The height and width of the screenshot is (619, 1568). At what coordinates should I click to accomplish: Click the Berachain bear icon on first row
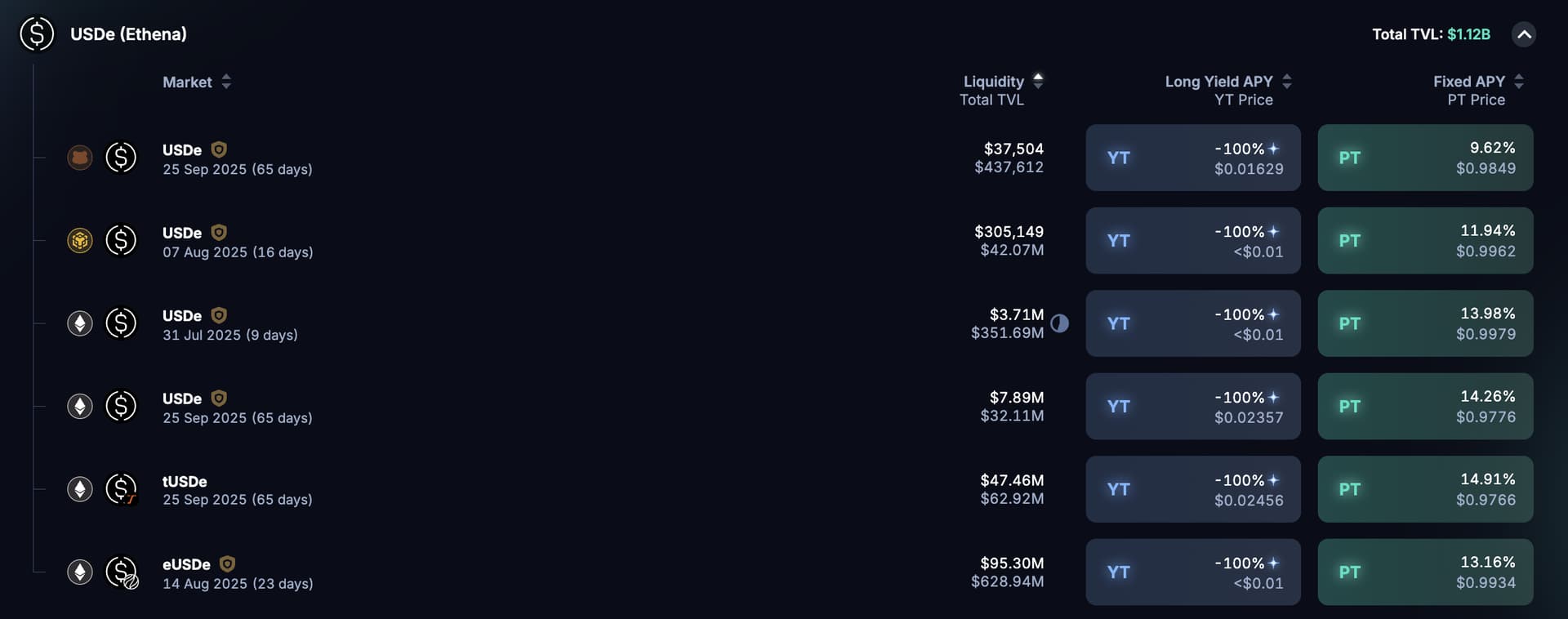(x=80, y=158)
